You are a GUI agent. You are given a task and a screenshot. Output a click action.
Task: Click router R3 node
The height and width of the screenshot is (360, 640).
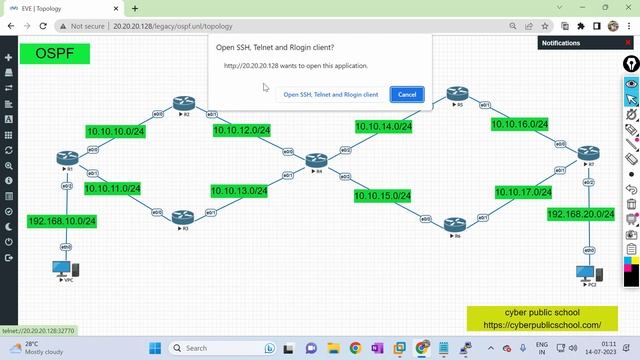(x=182, y=218)
